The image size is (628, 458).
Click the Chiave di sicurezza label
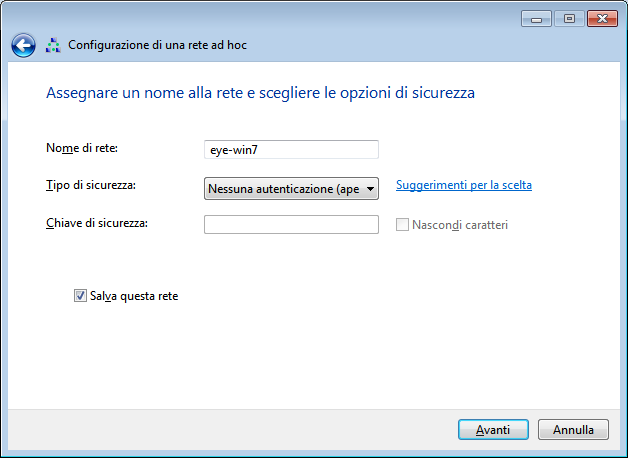[97, 223]
